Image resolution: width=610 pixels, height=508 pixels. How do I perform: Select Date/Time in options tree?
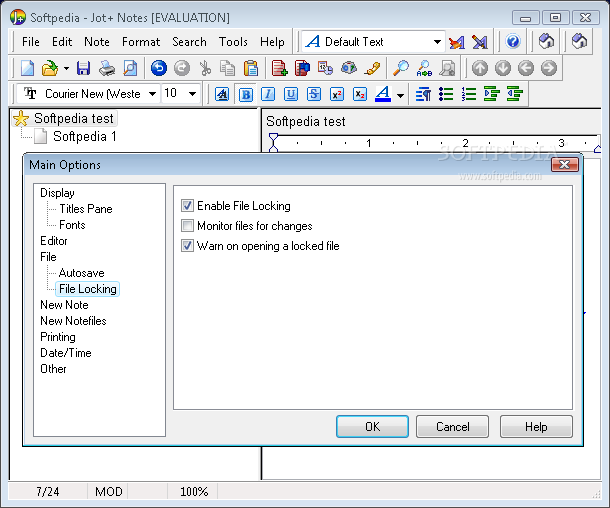[66, 353]
